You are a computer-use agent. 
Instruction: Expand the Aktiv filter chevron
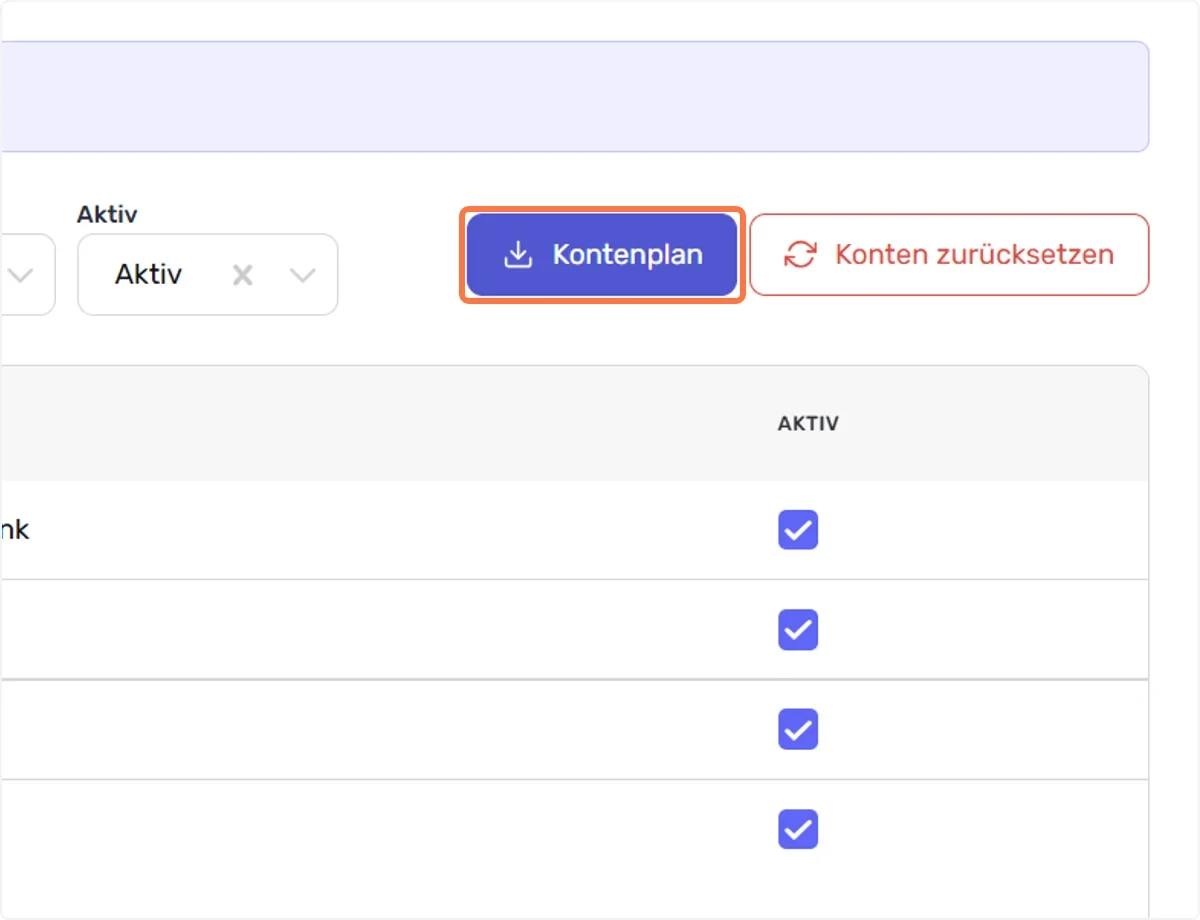click(302, 275)
